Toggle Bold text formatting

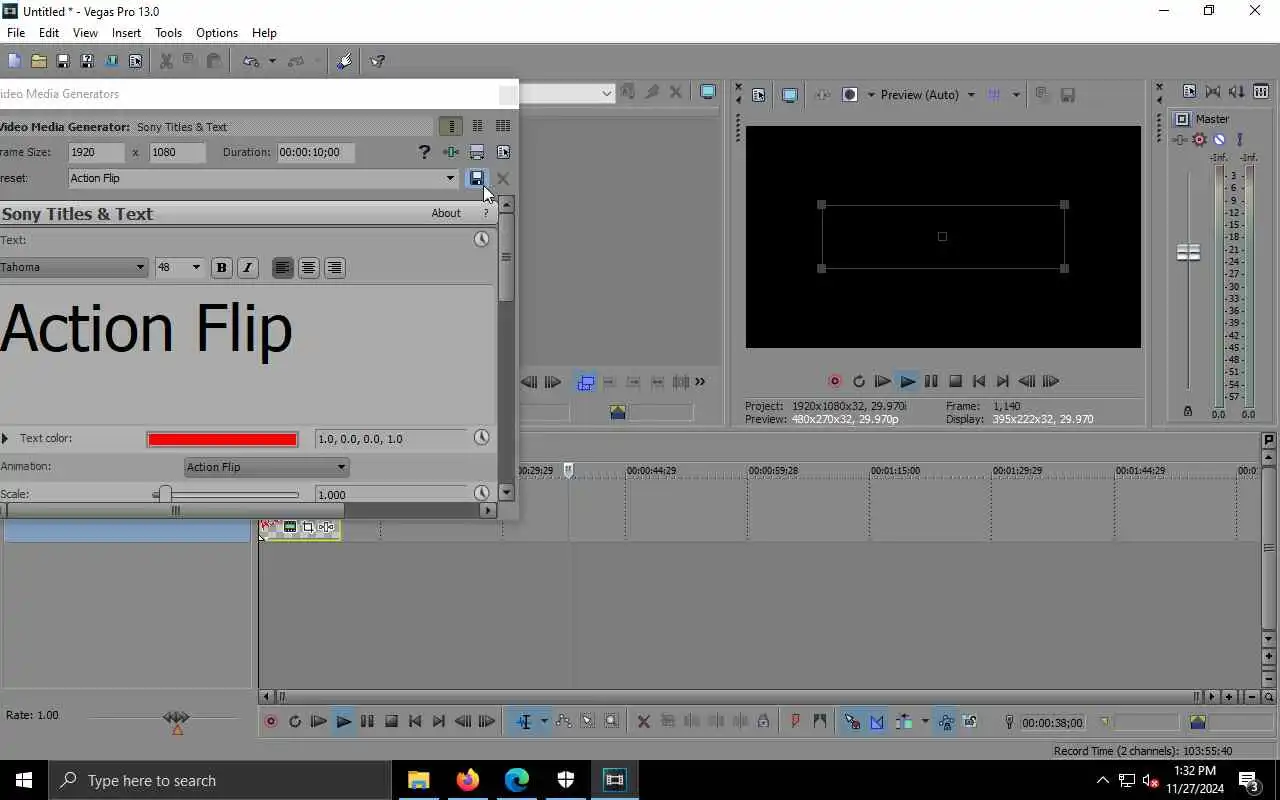222,267
